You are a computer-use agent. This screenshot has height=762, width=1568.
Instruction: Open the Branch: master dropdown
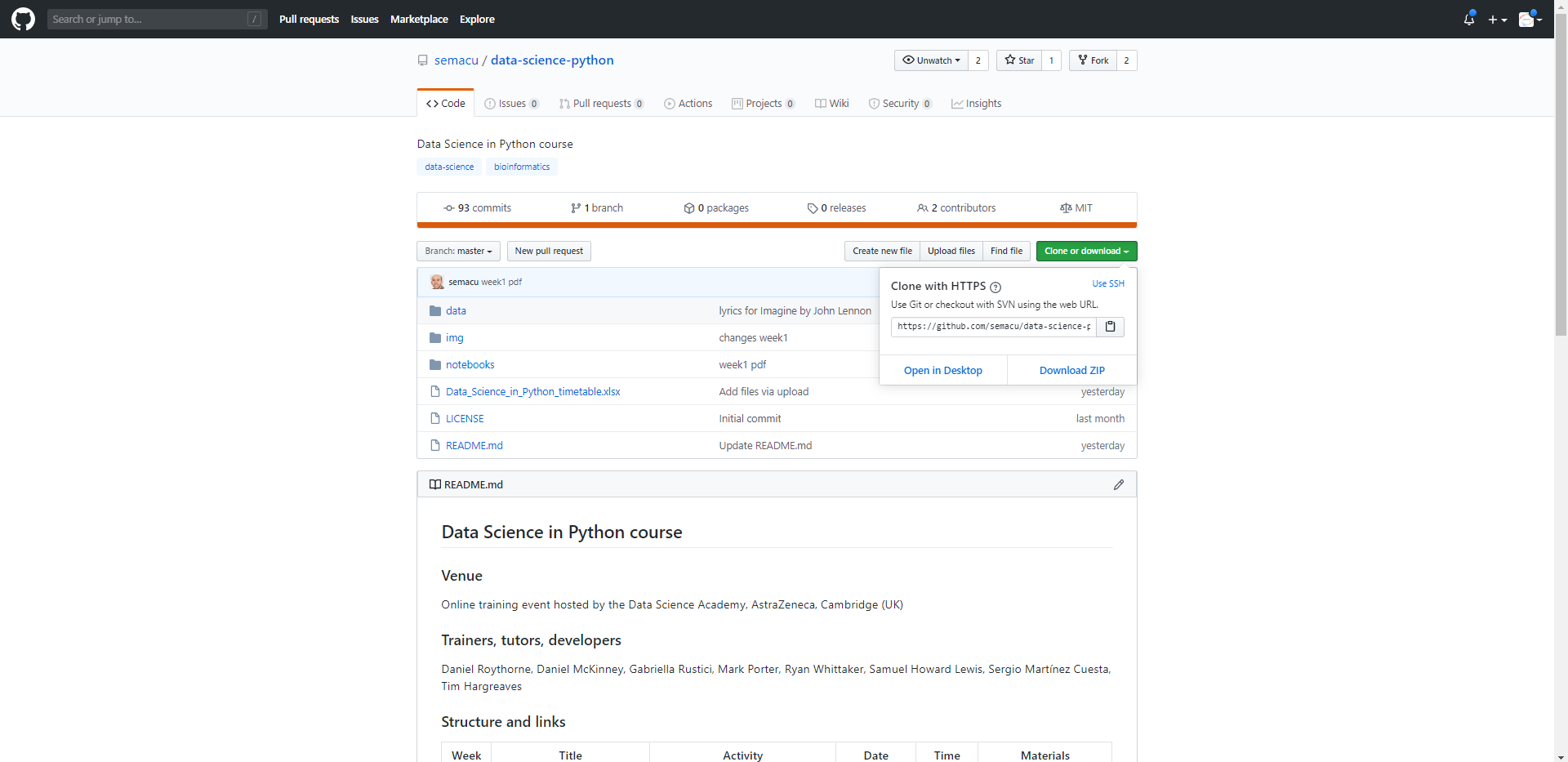[458, 252]
